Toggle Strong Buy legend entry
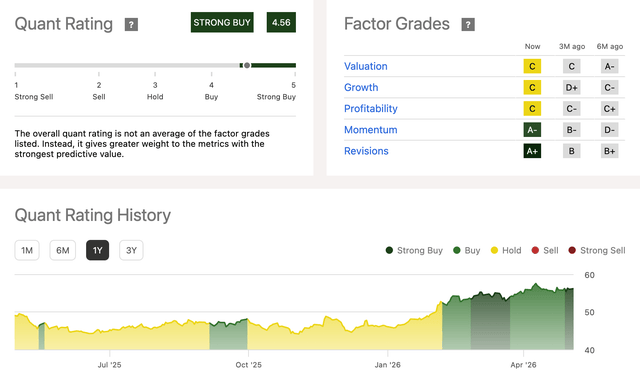The width and height of the screenshot is (640, 382). pos(414,250)
